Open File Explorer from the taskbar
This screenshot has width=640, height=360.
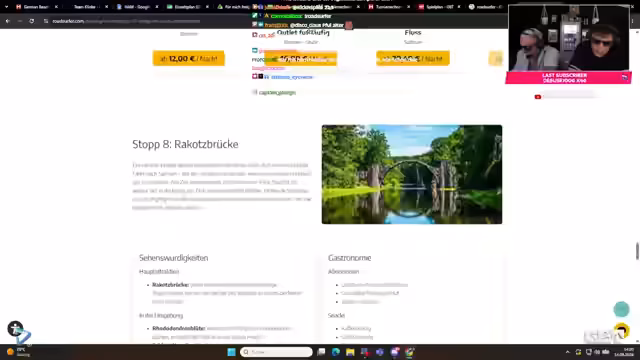(x=350, y=352)
